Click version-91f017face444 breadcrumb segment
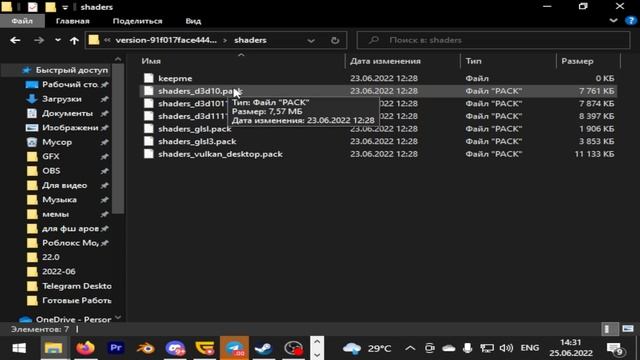The width and height of the screenshot is (640, 360). tap(166, 40)
